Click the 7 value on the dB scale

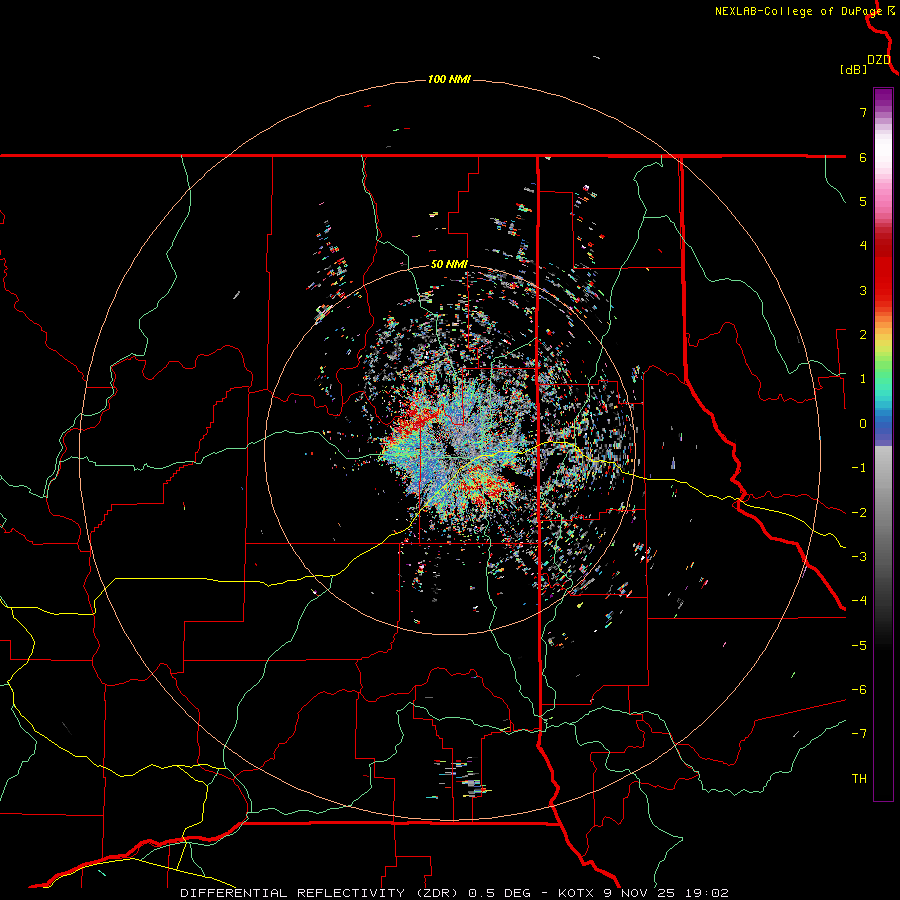[863, 112]
